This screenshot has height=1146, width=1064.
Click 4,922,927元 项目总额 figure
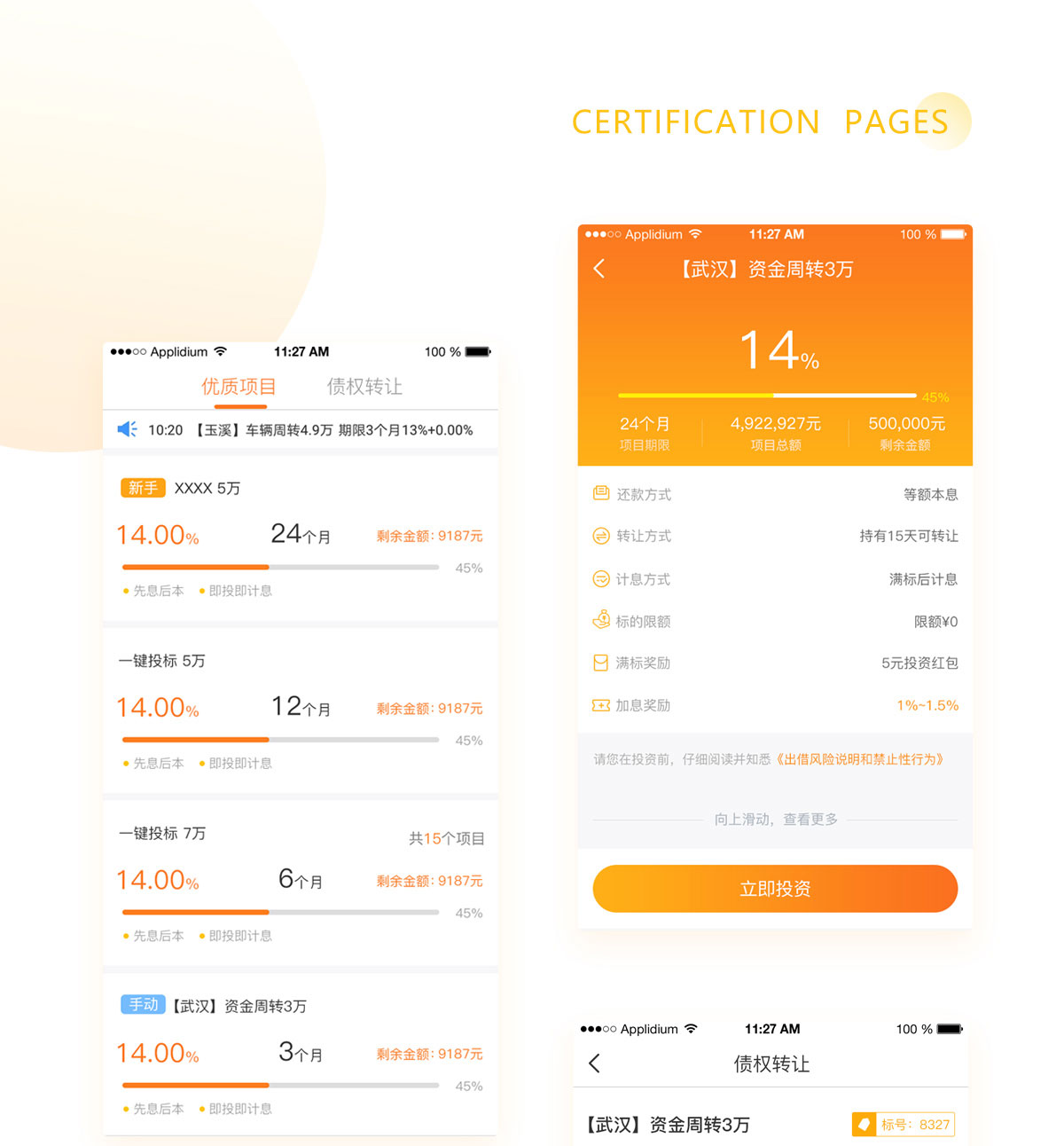776,424
